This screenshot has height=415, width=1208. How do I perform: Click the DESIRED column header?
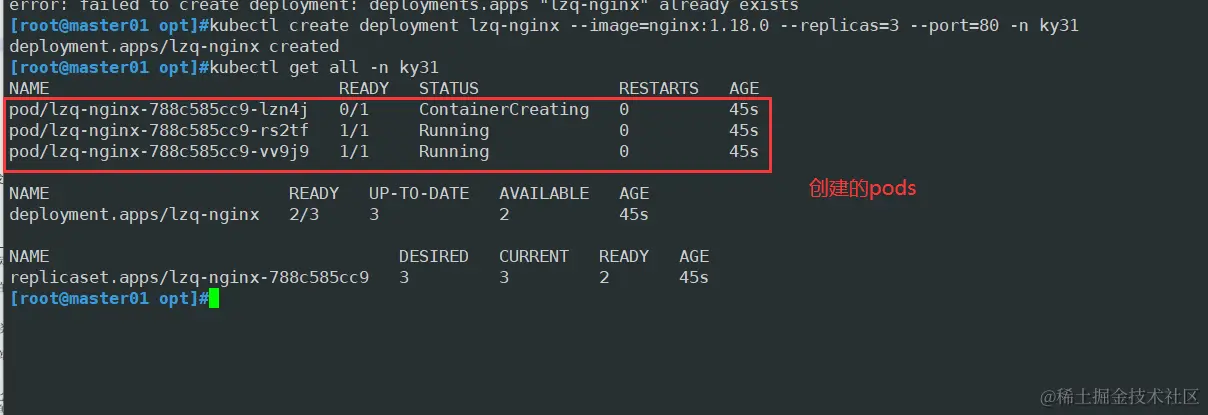434,256
